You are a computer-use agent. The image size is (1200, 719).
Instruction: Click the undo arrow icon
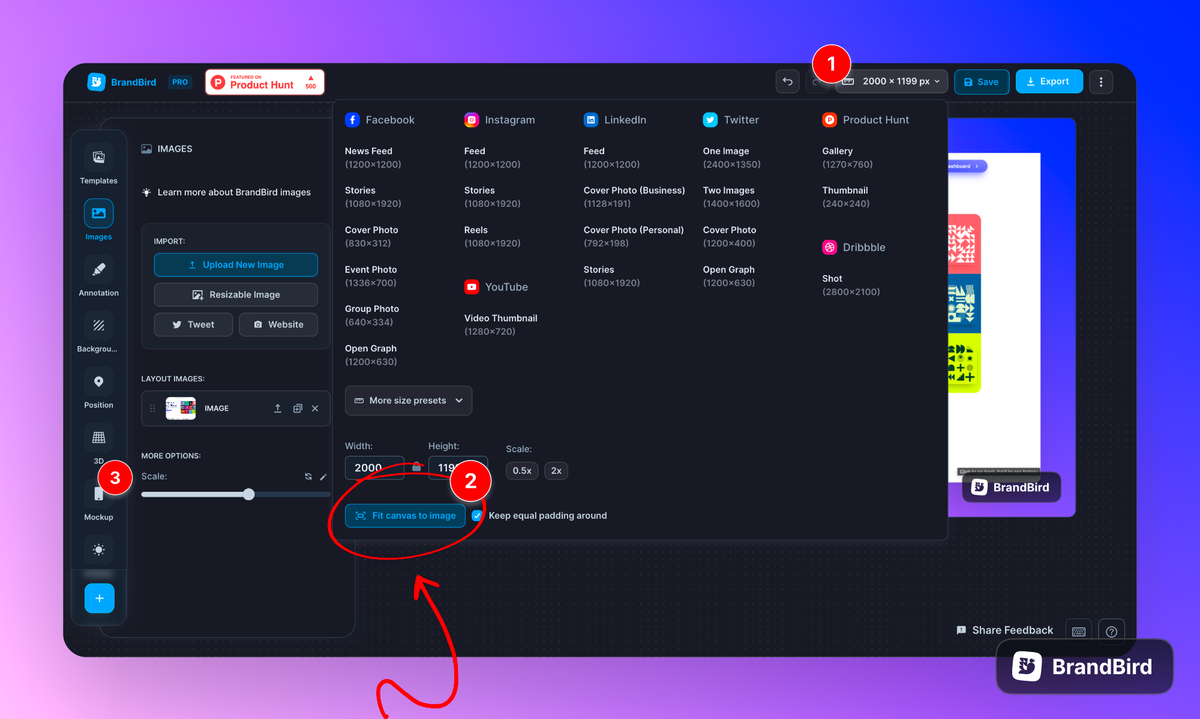pyautogui.click(x=788, y=82)
